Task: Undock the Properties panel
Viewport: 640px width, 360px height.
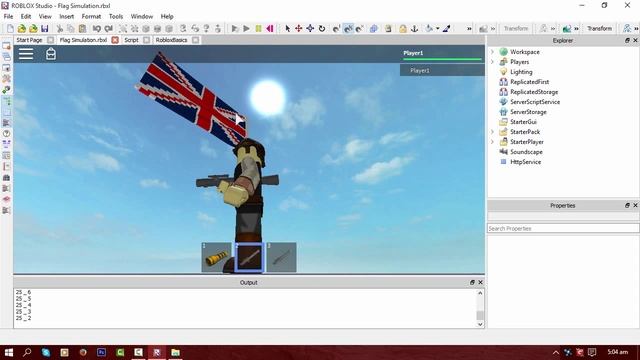Action: tap(627, 205)
